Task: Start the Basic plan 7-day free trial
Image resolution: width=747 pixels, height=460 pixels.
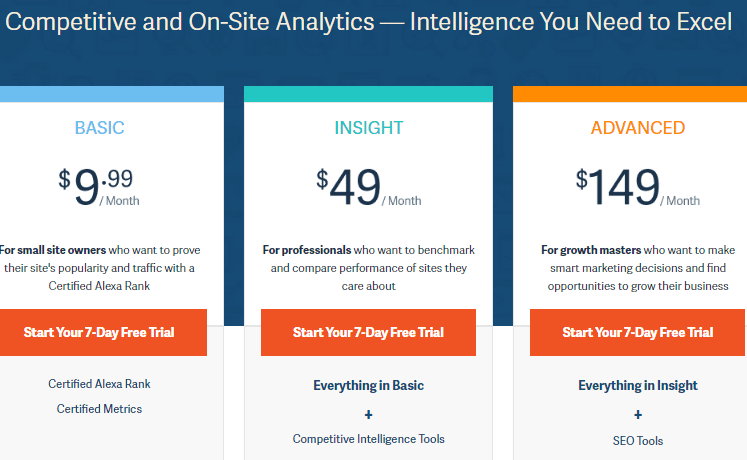Action: coord(100,332)
